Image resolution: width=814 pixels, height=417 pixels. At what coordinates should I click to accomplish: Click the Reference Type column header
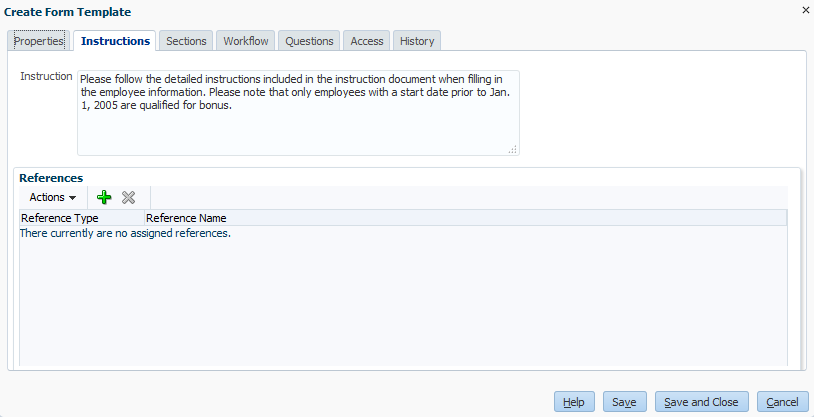coord(60,218)
